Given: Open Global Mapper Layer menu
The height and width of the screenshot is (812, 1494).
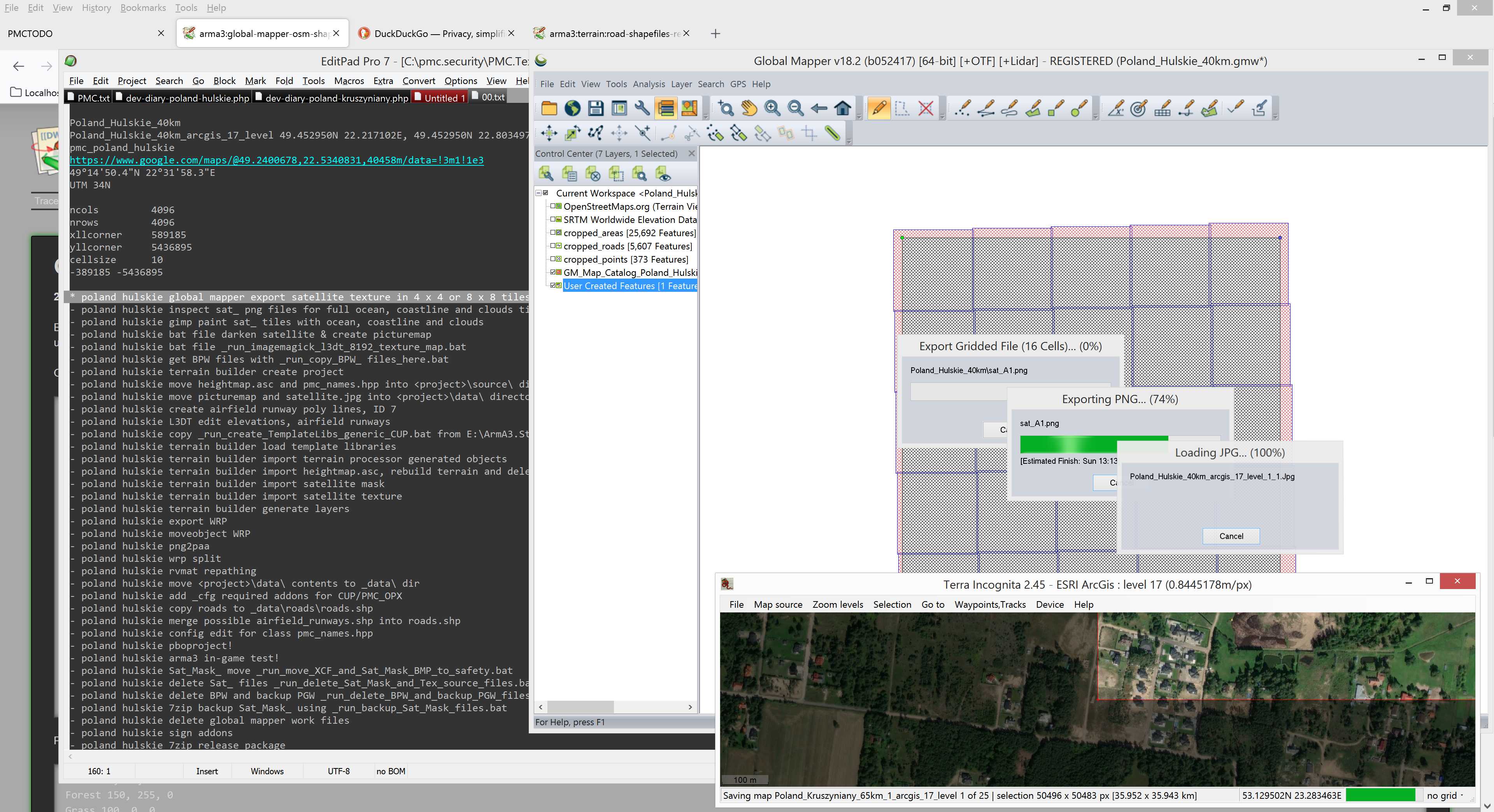Looking at the screenshot, I should pos(681,84).
